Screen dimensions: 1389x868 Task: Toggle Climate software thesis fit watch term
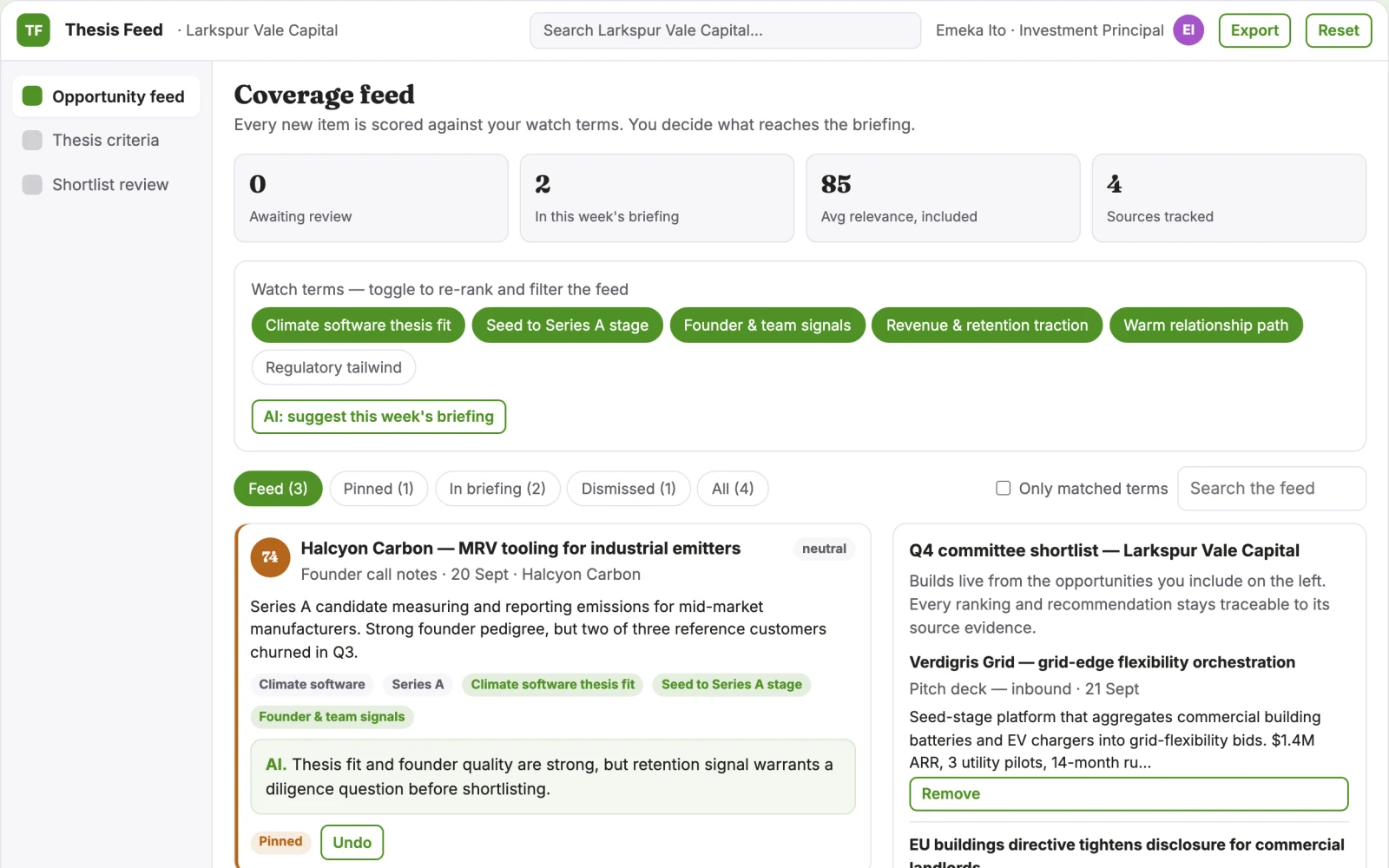tap(358, 325)
